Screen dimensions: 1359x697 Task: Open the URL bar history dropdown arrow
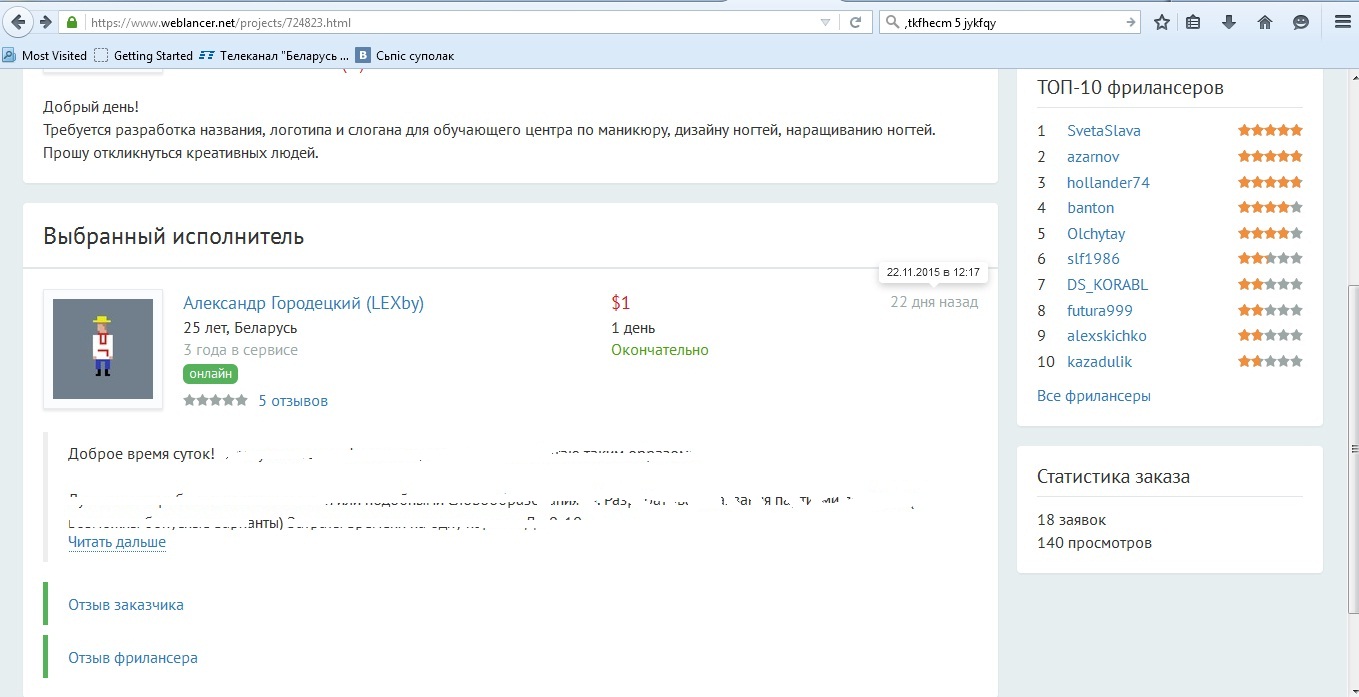click(x=825, y=22)
